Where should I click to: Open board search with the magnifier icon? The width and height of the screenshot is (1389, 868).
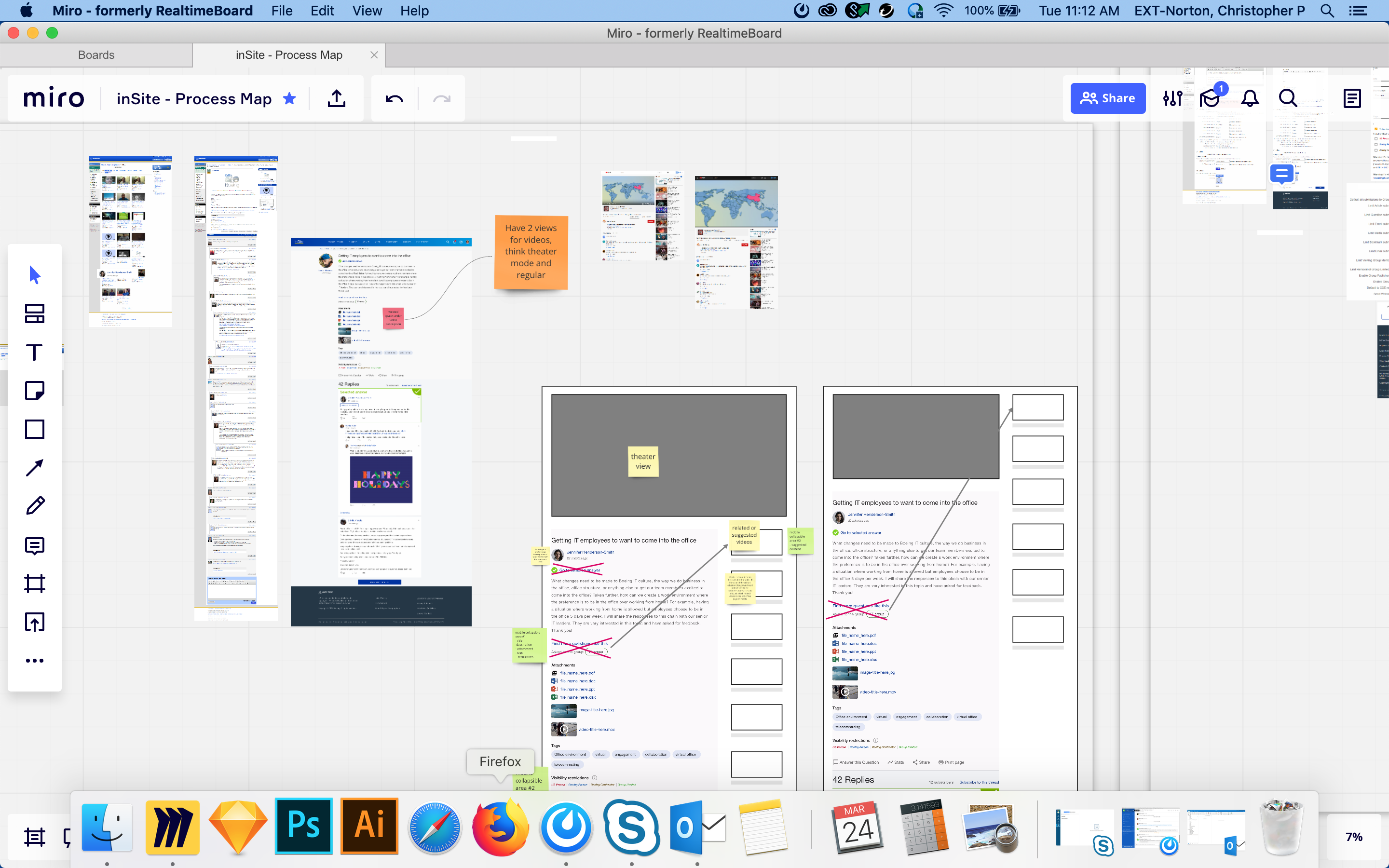(1287, 98)
